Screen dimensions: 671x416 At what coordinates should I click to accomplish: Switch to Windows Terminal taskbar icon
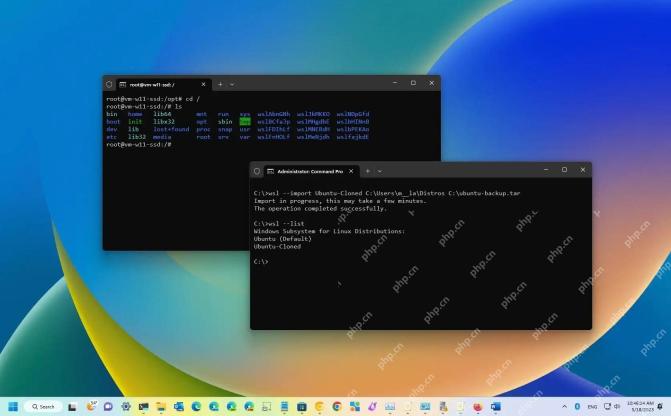click(143, 406)
